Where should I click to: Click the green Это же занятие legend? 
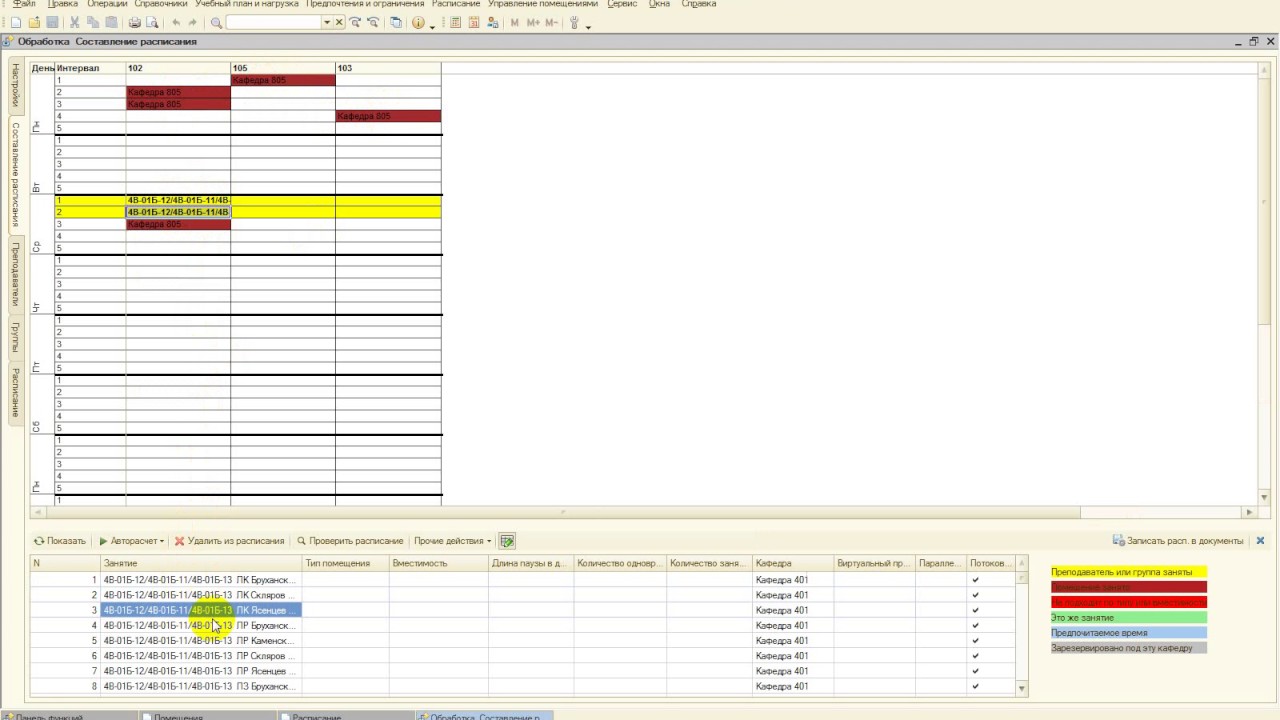1128,618
